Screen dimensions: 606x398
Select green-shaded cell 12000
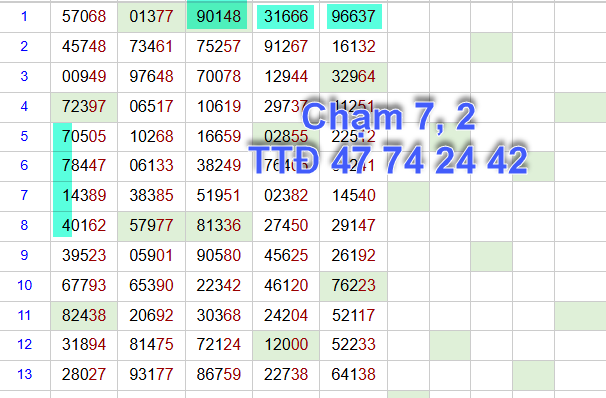286,345
